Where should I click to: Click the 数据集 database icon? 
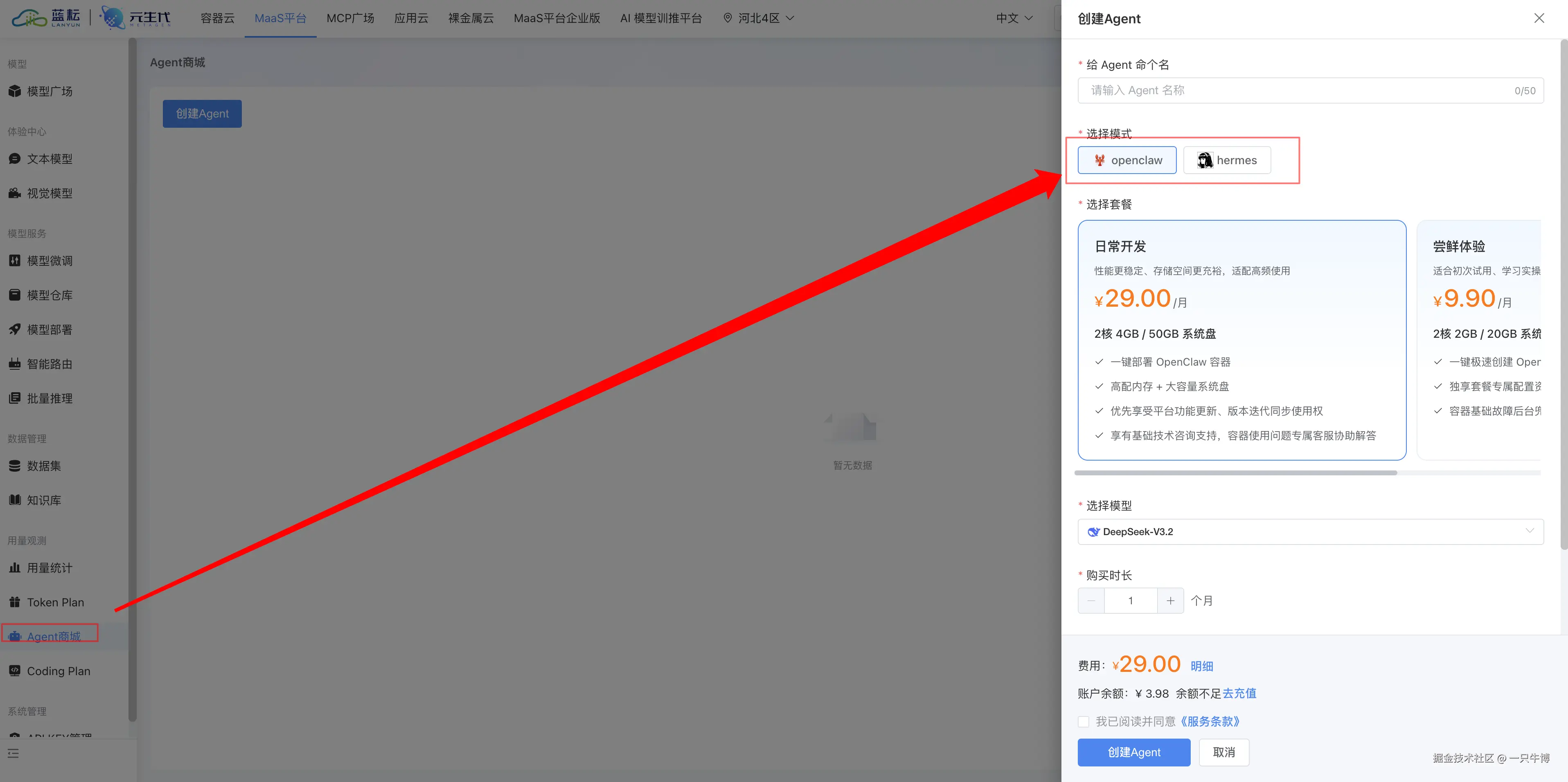[x=15, y=466]
